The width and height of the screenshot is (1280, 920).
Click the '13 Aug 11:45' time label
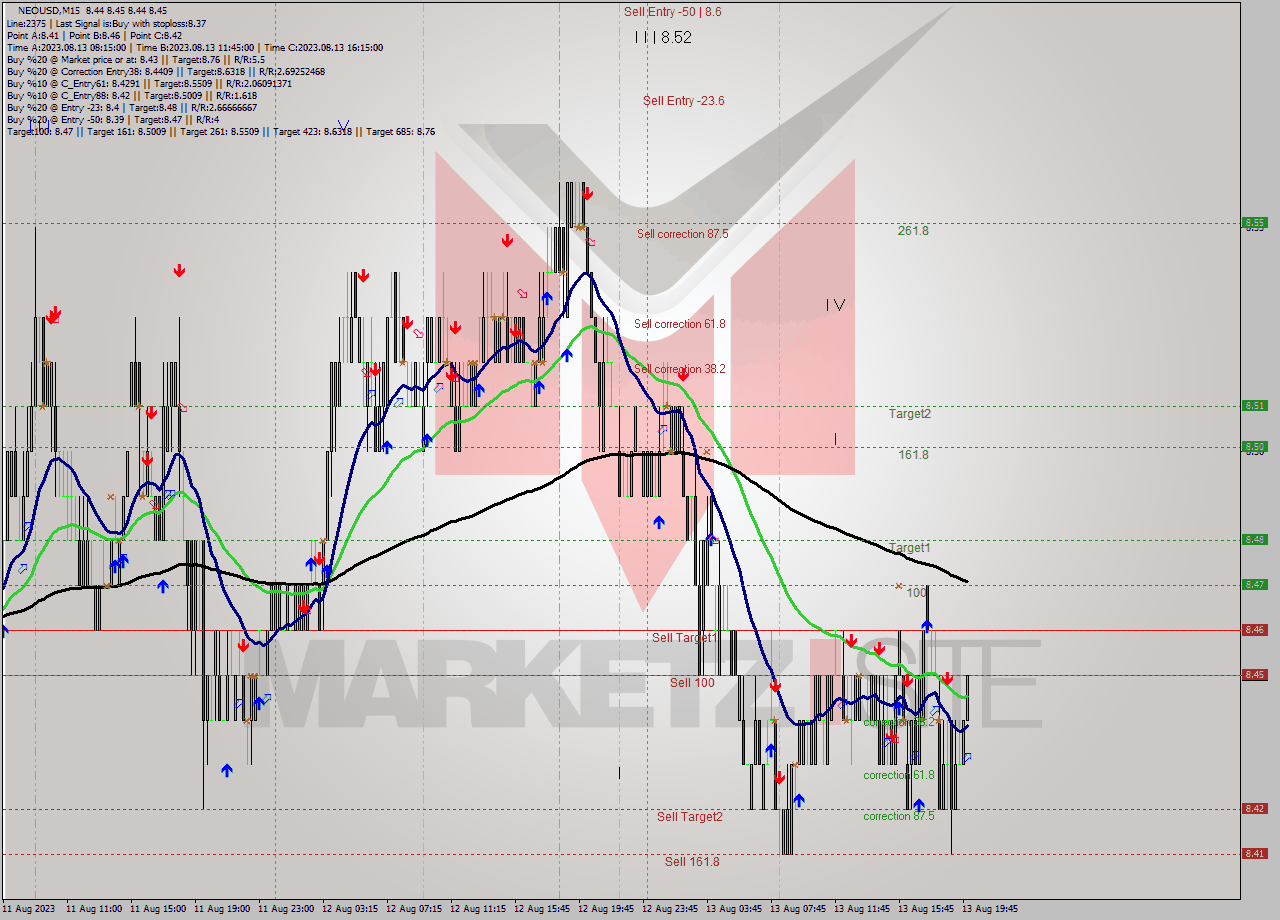tap(862, 909)
